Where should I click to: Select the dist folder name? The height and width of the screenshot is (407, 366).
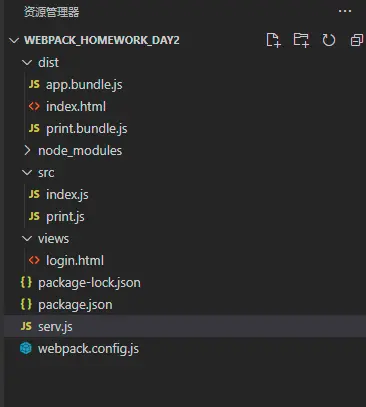(x=48, y=62)
